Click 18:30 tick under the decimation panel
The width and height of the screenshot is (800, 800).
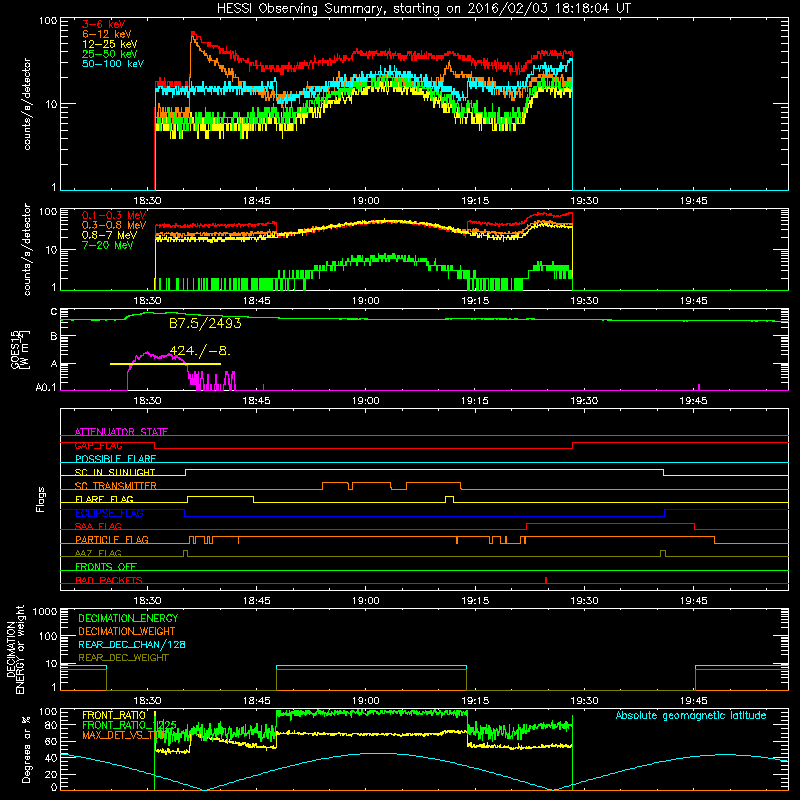[147, 701]
